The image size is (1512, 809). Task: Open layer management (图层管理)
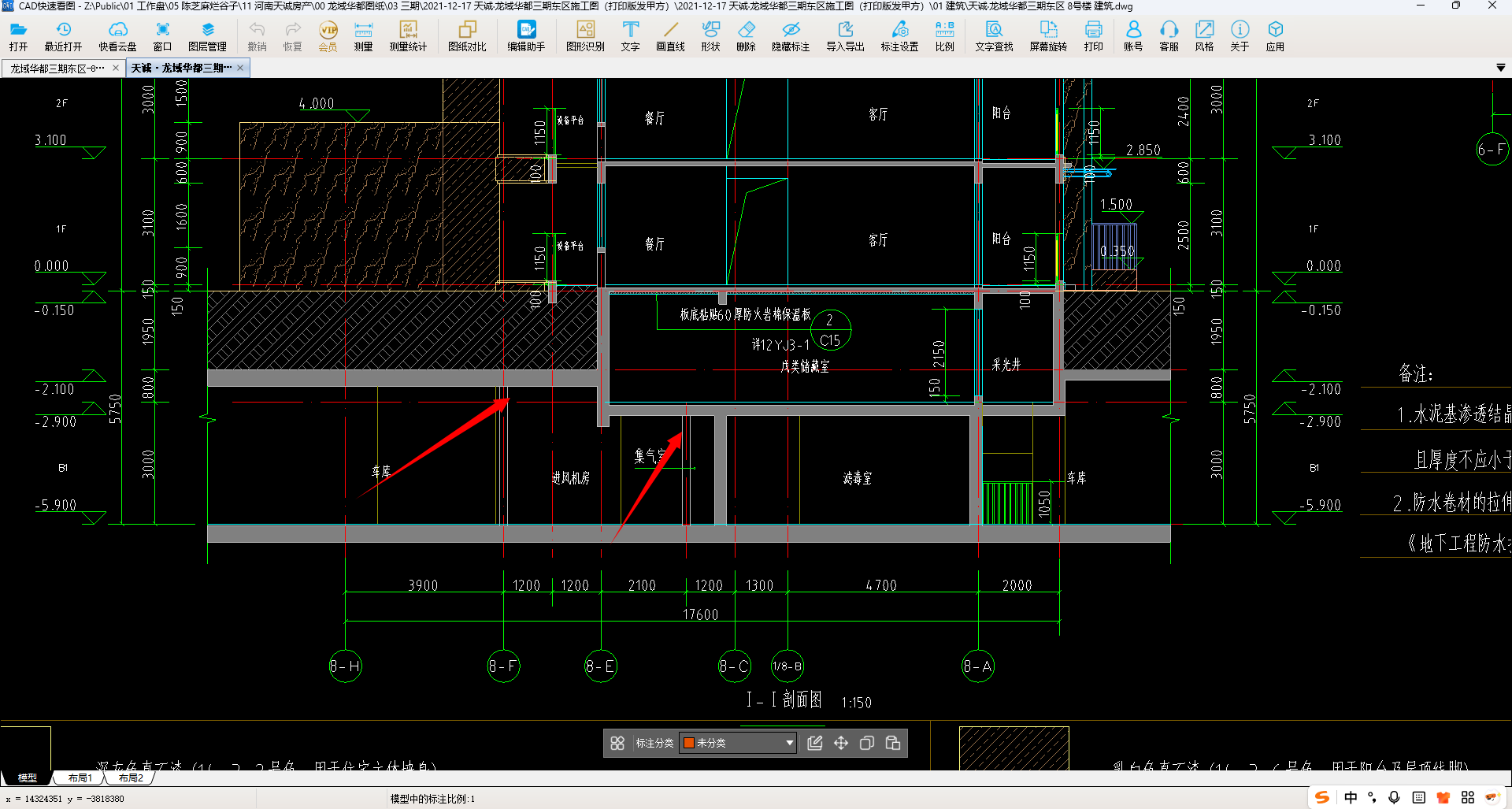207,36
